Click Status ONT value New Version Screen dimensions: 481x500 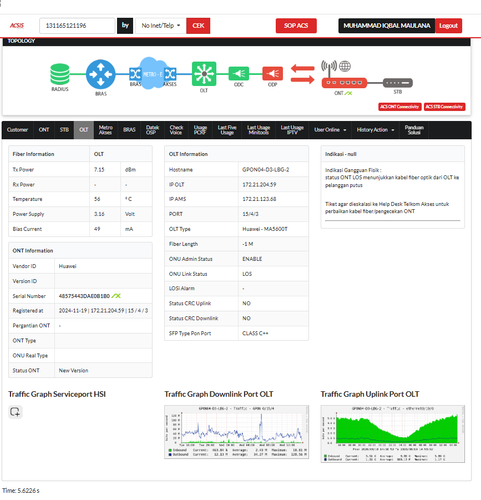point(73,371)
